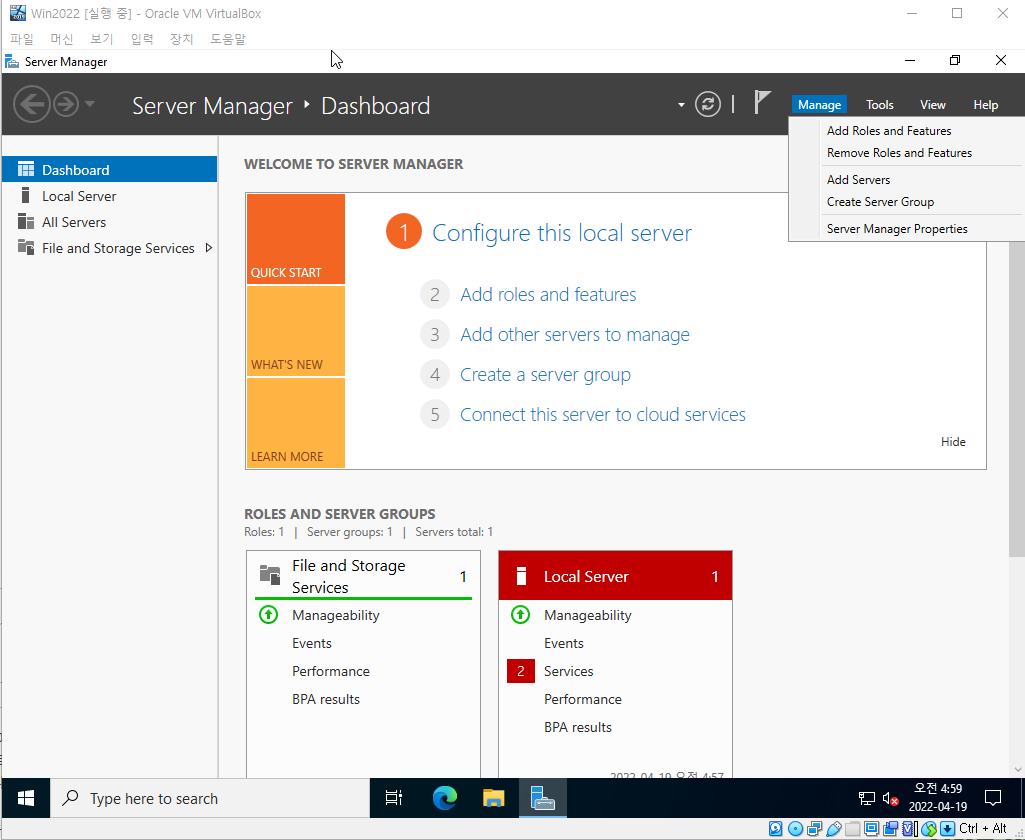Click Connect this server to cloud services
The width and height of the screenshot is (1025, 840).
603,414
